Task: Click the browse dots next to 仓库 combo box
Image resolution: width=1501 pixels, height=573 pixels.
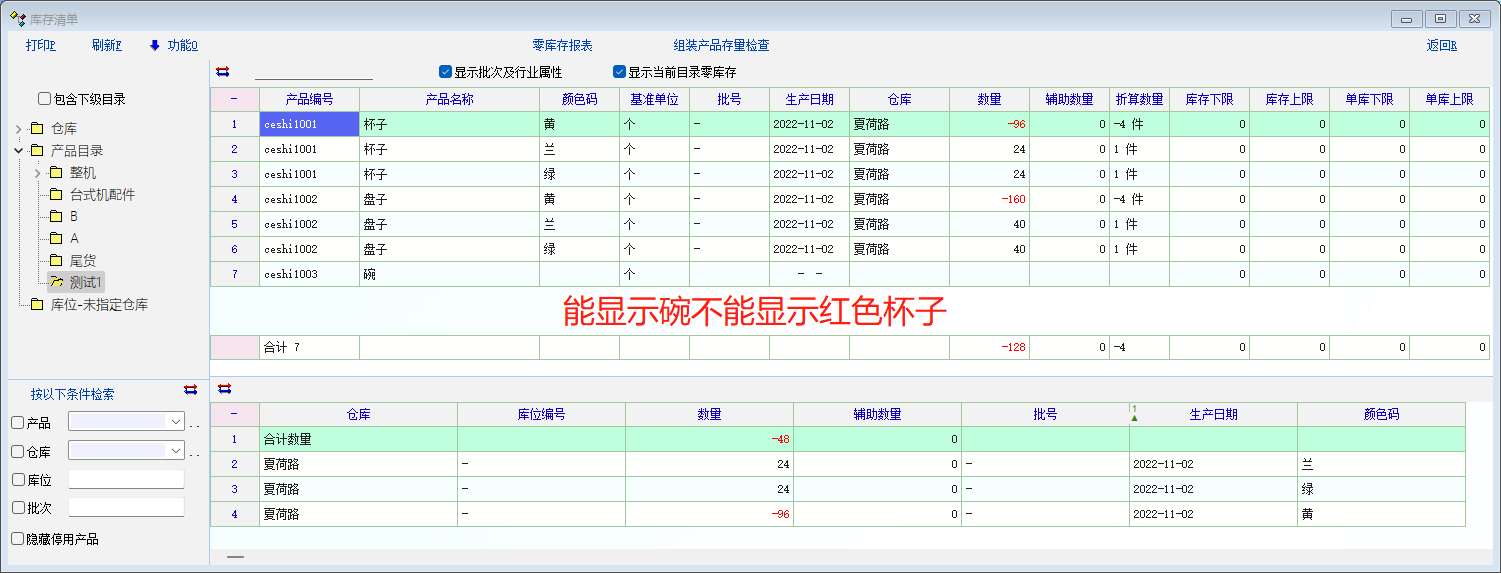Action: click(x=194, y=453)
